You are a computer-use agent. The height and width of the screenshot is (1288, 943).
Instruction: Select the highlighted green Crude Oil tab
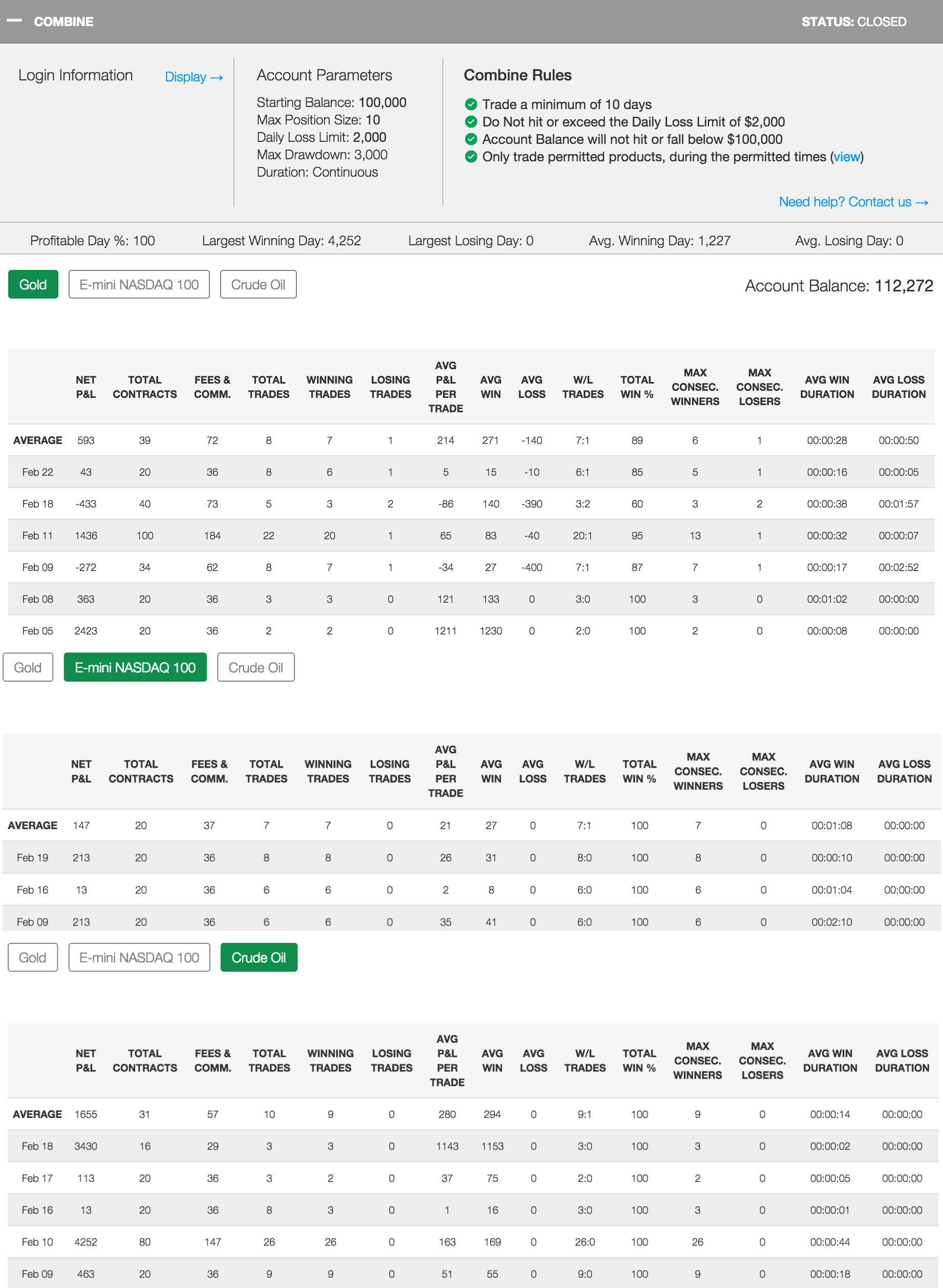click(259, 958)
